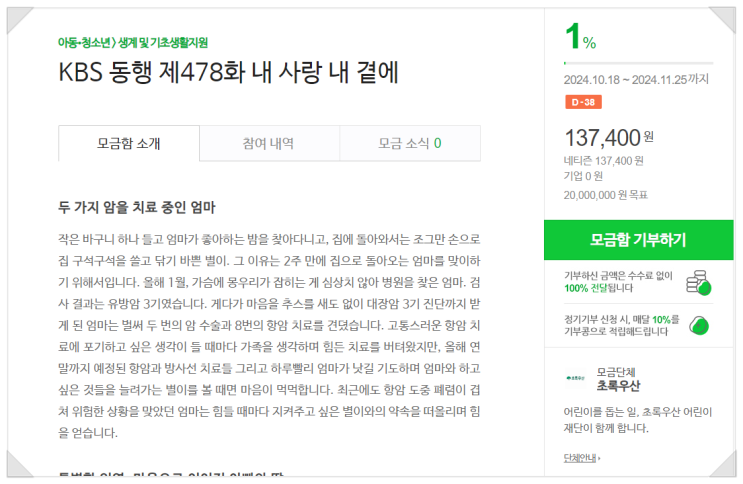Click the 모금함 기부하기 donate button
This screenshot has width=743, height=484.
click(638, 240)
